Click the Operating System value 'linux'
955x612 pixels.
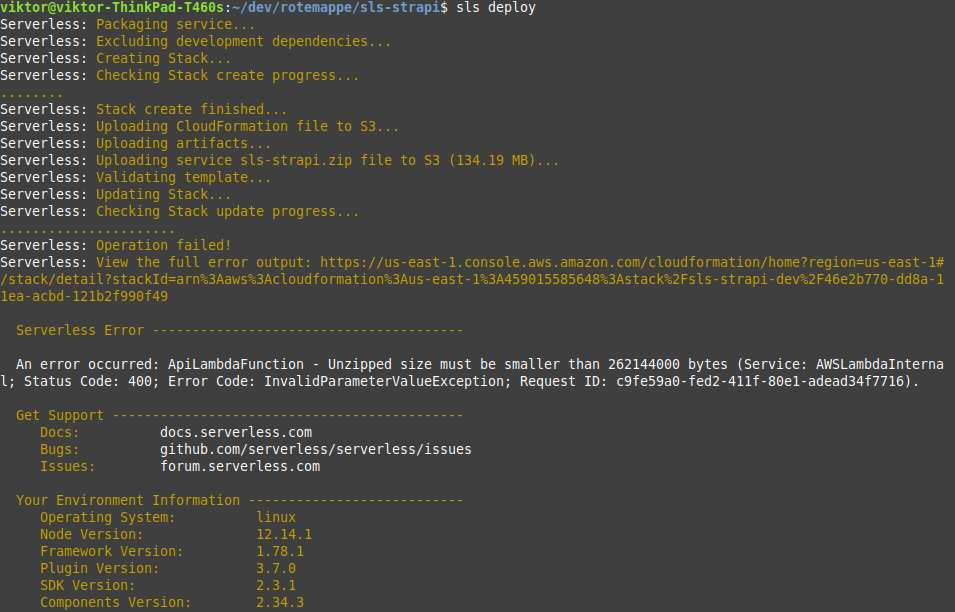[x=276, y=517]
